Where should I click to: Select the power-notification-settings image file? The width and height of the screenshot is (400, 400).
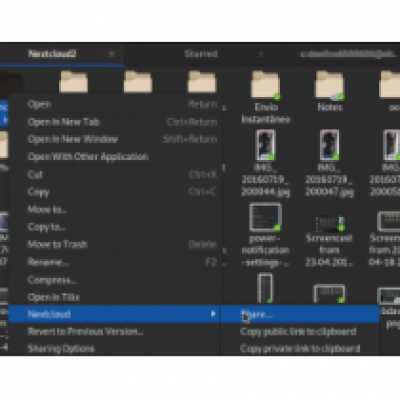(x=266, y=217)
